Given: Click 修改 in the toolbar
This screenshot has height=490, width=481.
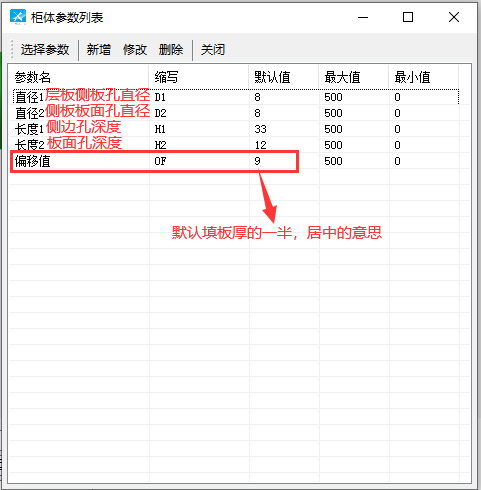Looking at the screenshot, I should [x=135, y=50].
